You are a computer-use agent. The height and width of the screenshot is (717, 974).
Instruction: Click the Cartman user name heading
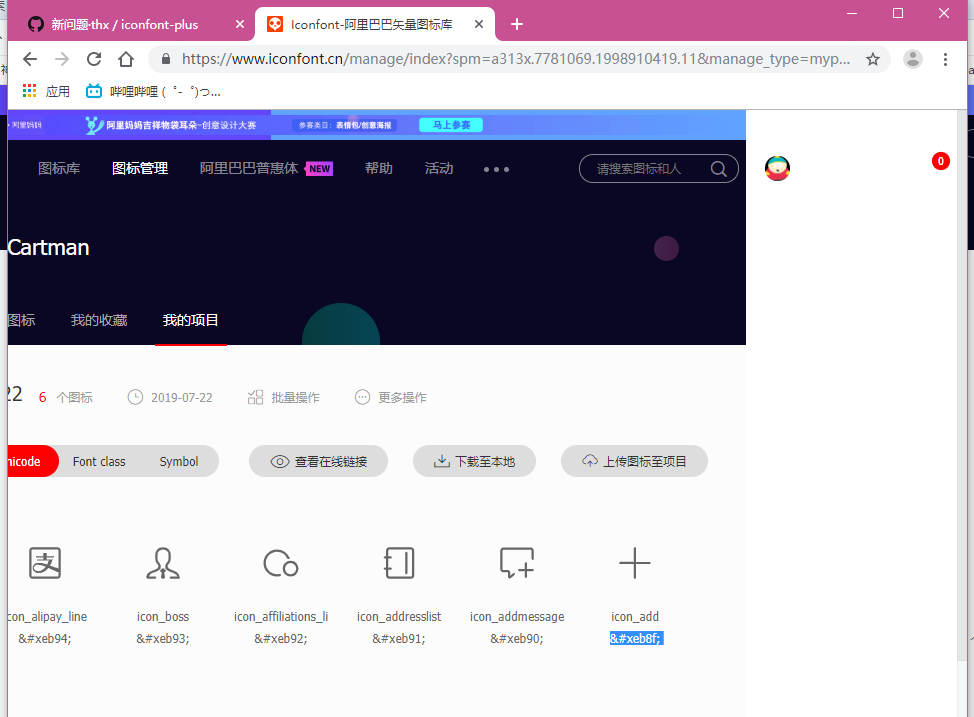pos(48,247)
